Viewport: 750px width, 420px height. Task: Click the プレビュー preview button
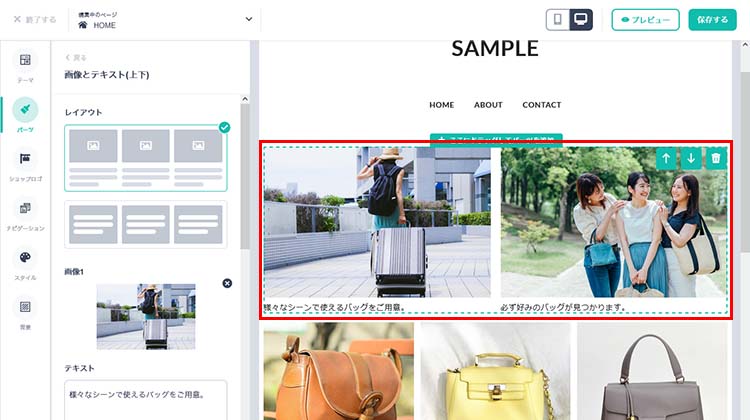click(645, 20)
